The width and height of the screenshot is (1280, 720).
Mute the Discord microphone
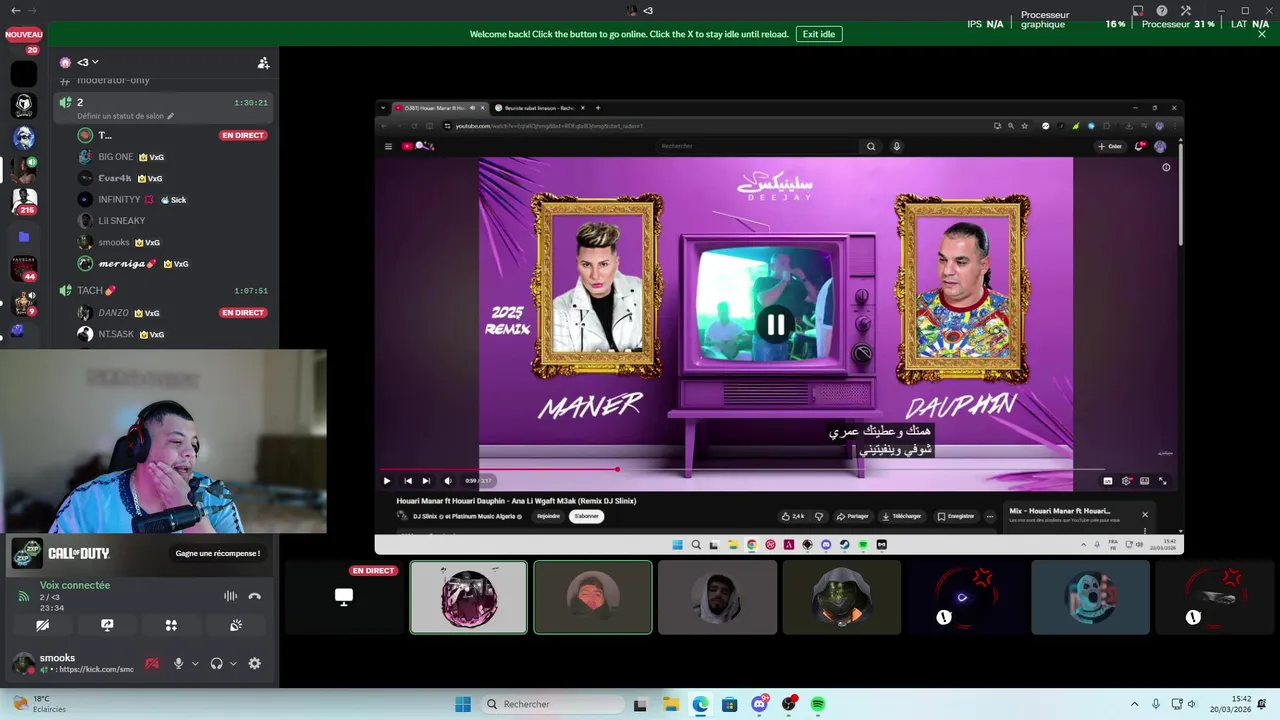[x=179, y=663]
